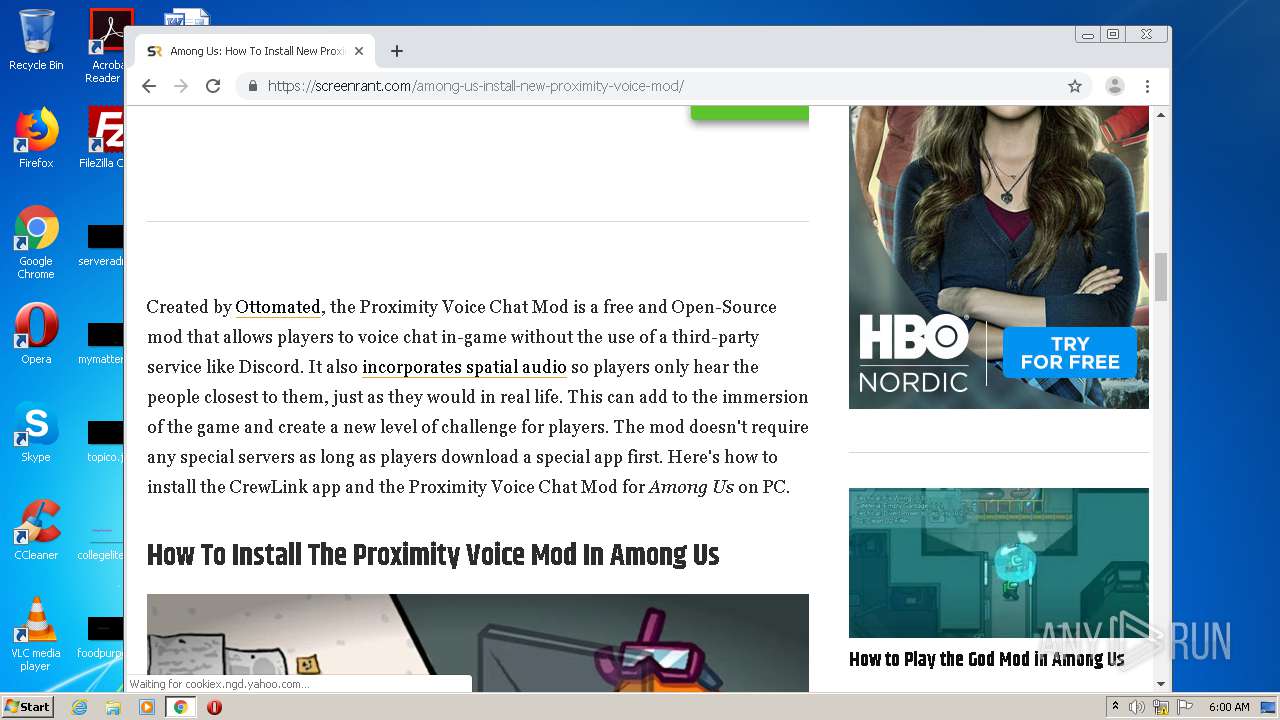Open FileZilla desktop shortcut

pyautogui.click(x=102, y=138)
